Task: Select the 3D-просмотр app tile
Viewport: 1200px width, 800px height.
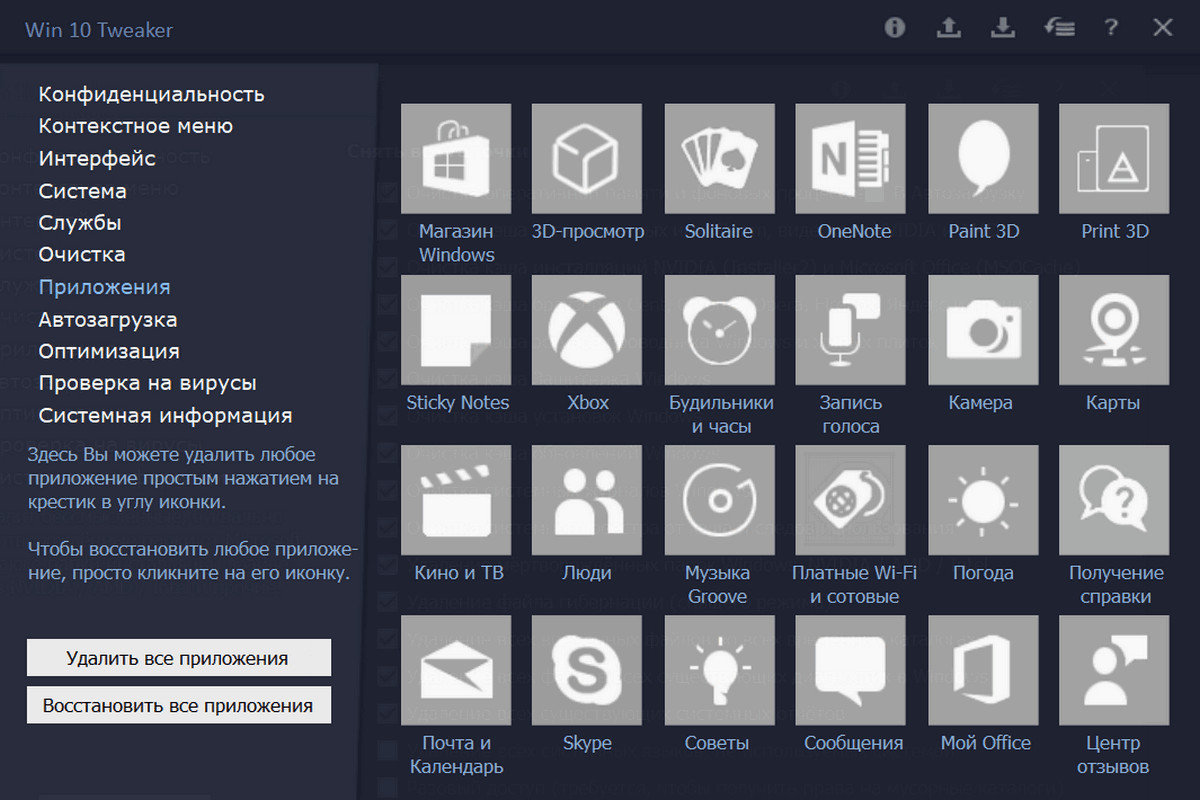Action: coord(588,159)
